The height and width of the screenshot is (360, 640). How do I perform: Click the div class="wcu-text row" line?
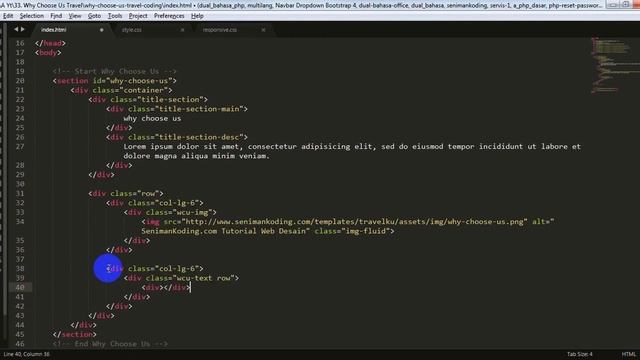(181, 278)
